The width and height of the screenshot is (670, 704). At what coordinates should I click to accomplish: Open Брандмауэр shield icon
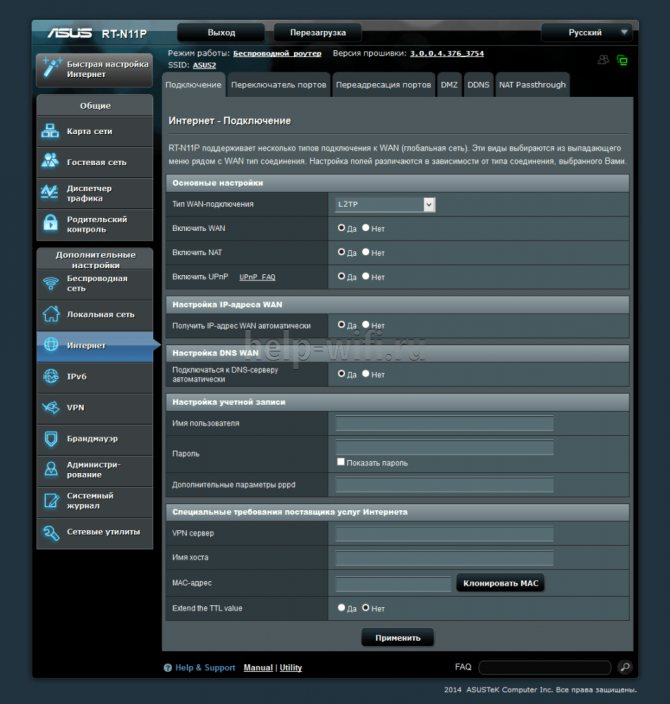[51, 439]
